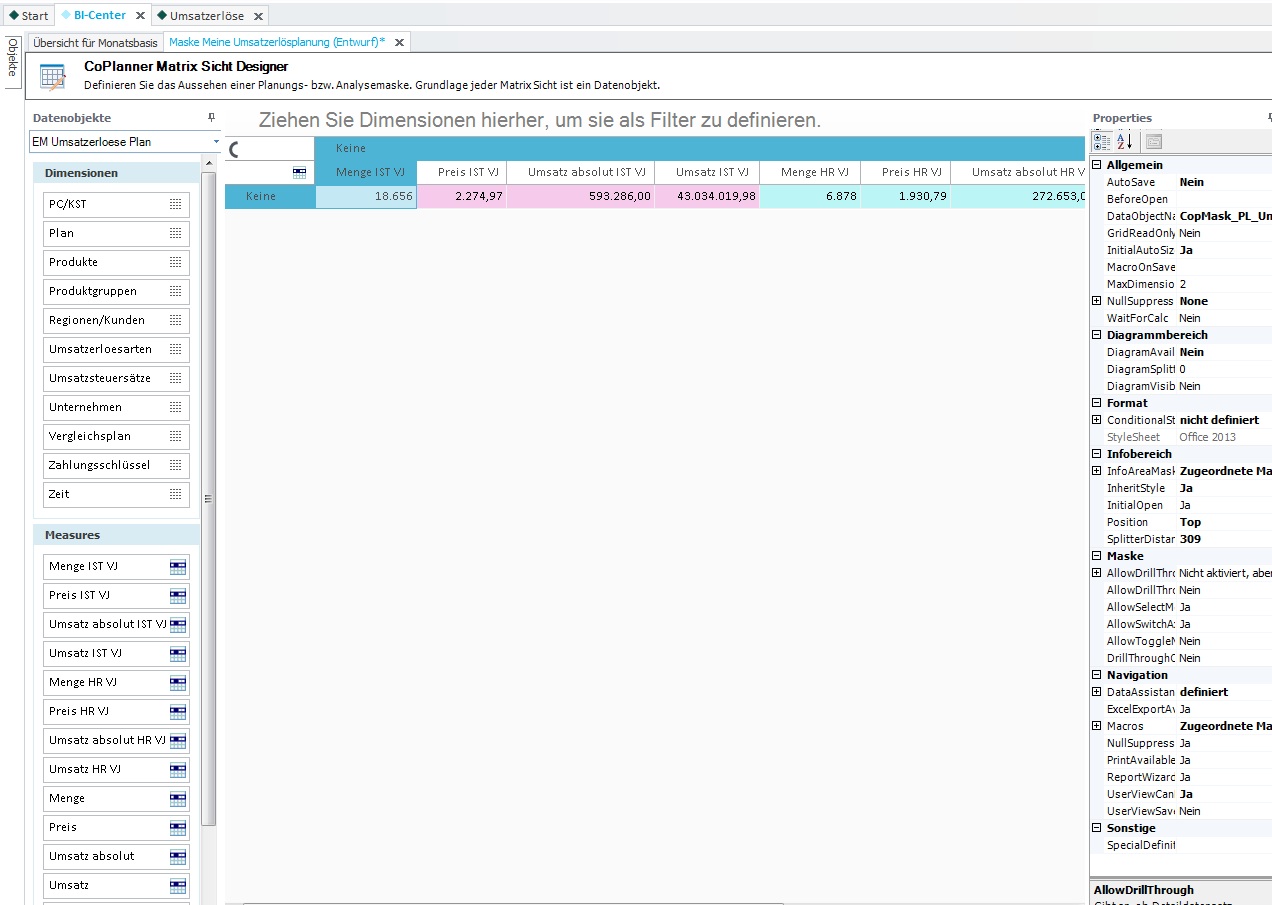Click measure icon of Preis measure
Screen dimensions: 1272x905
(178, 827)
